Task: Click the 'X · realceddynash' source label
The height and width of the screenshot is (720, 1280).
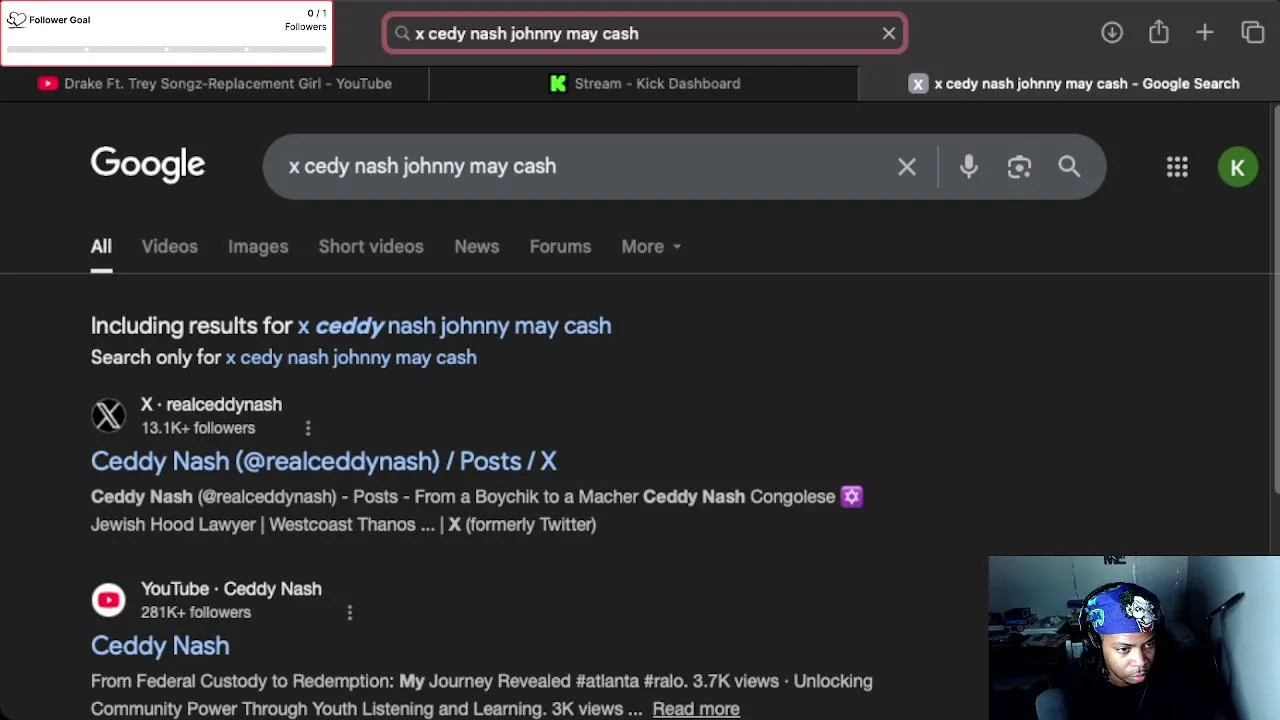Action: (x=211, y=405)
